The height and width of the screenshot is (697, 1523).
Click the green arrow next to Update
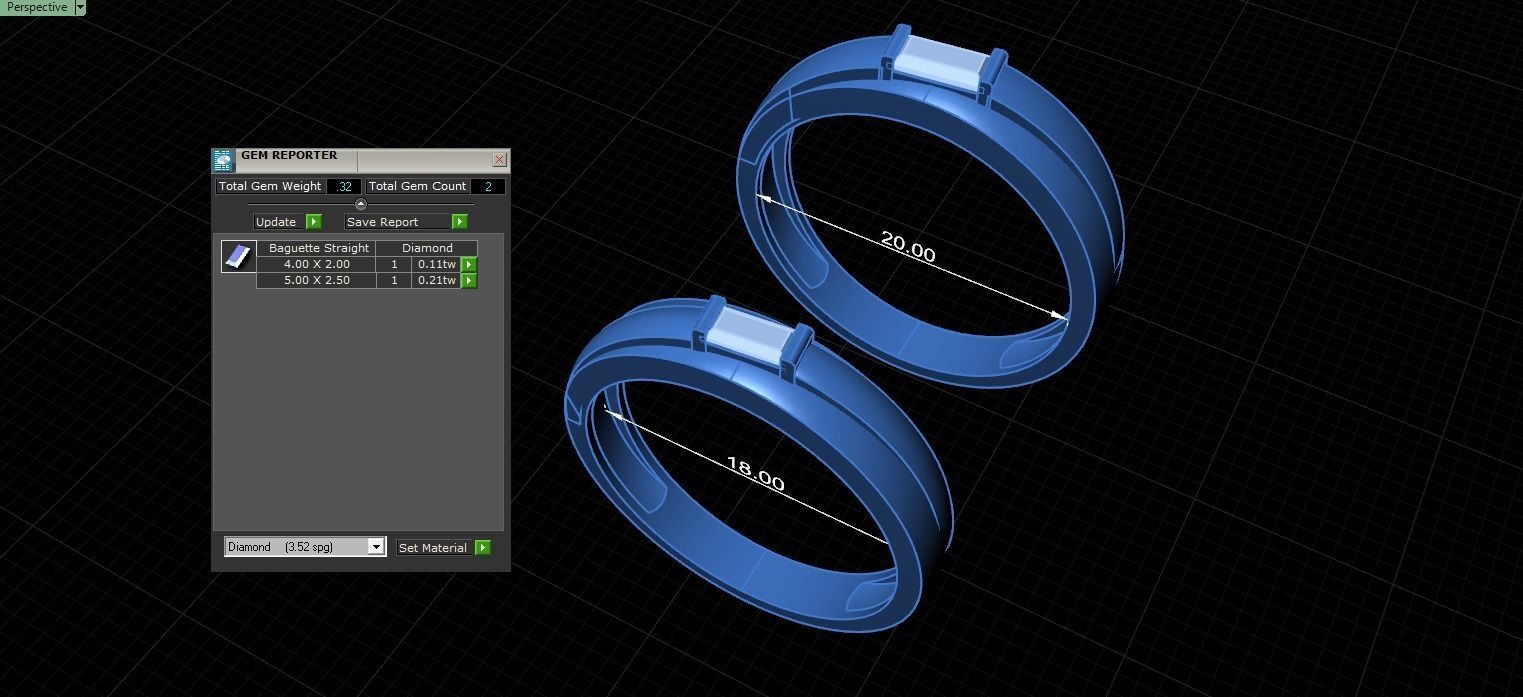(x=314, y=222)
